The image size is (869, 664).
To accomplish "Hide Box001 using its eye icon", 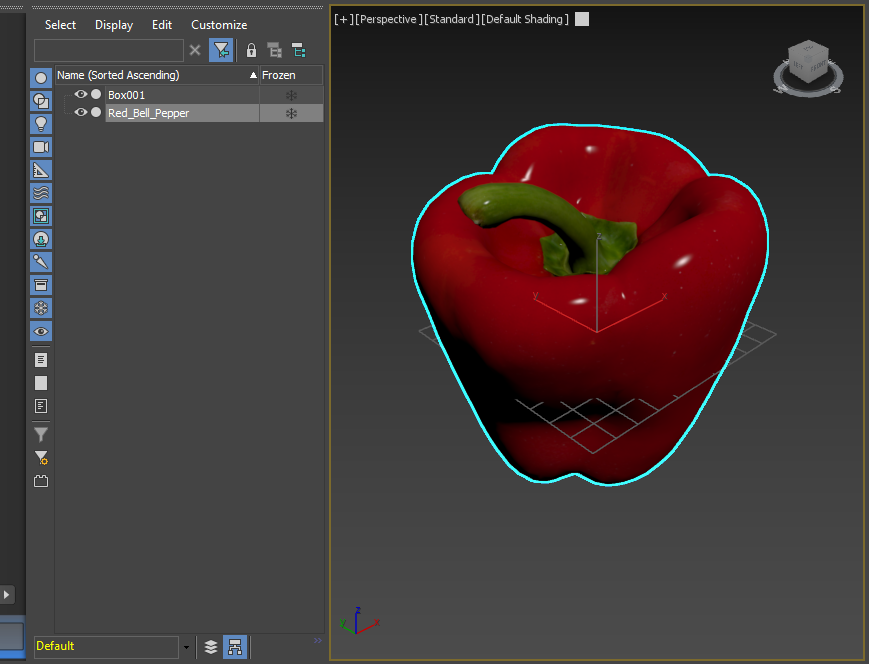I will click(81, 94).
